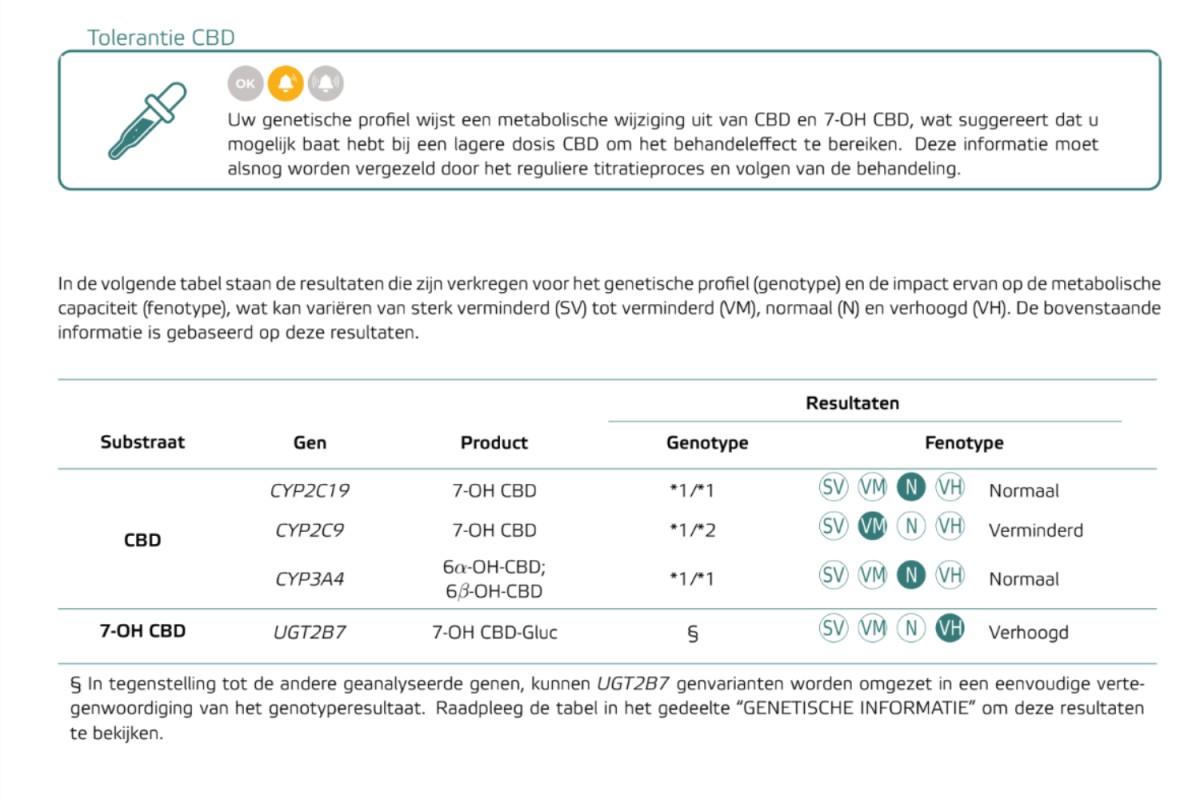
Task: Click the VM circle in CYP3A4 row
Action: 872,575
